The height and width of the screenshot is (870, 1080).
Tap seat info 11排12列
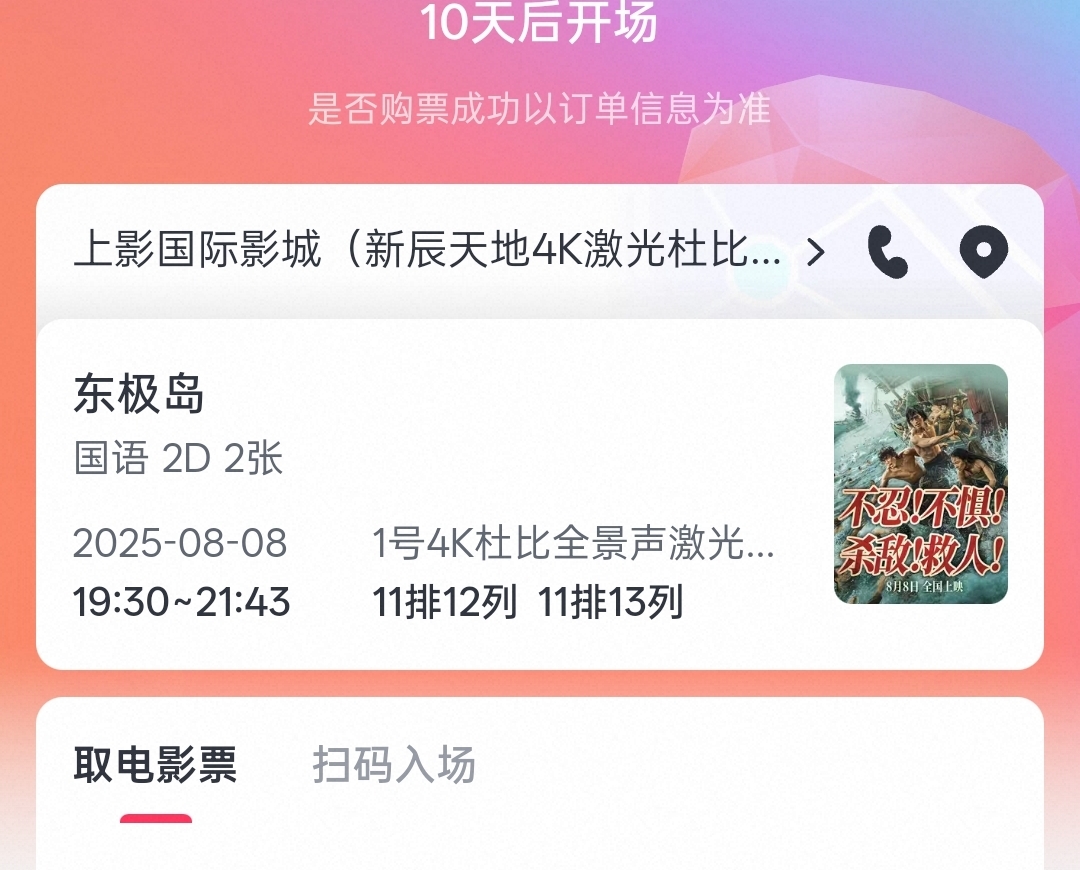click(445, 602)
